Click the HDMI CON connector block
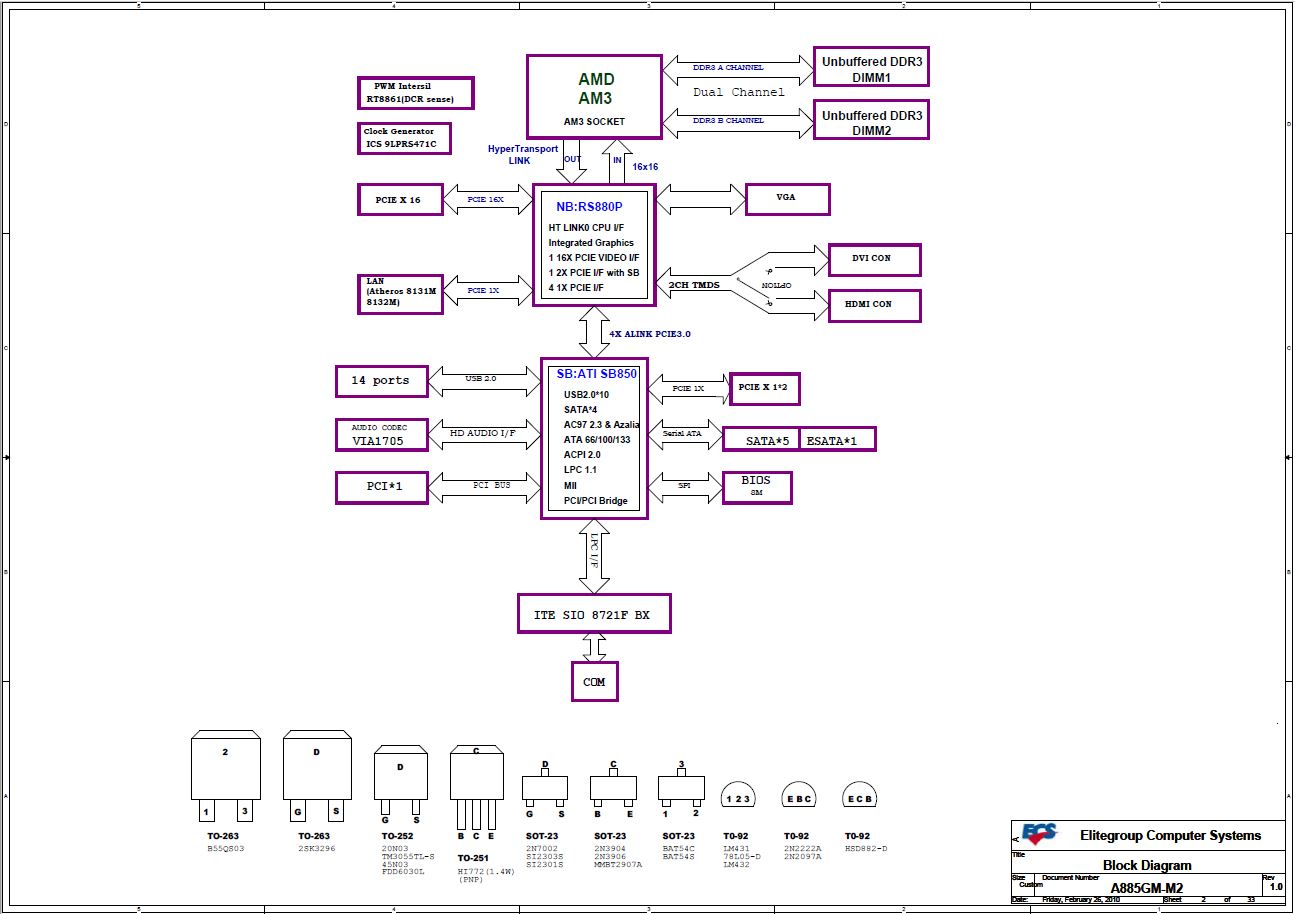The image size is (1295, 914). [x=874, y=305]
